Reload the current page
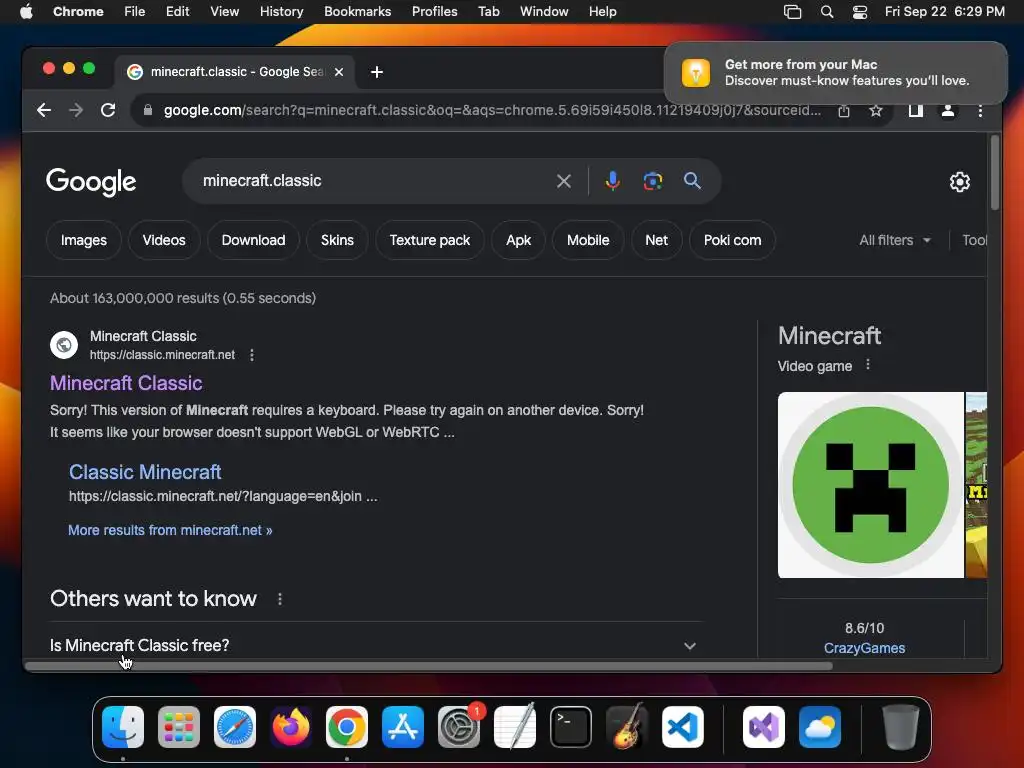Screen dimensions: 1024x768 click(x=108, y=110)
